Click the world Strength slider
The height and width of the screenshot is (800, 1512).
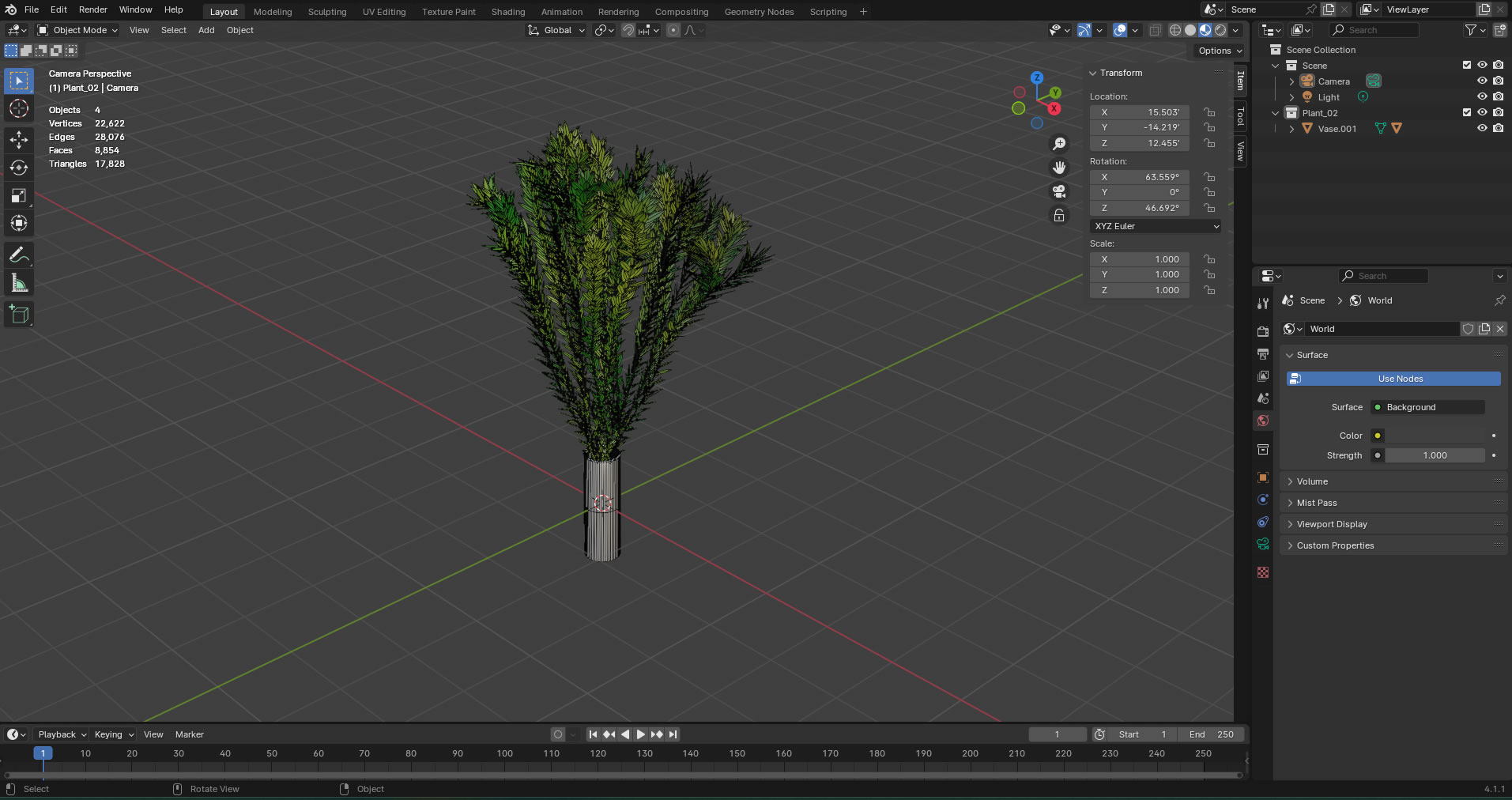(x=1435, y=455)
